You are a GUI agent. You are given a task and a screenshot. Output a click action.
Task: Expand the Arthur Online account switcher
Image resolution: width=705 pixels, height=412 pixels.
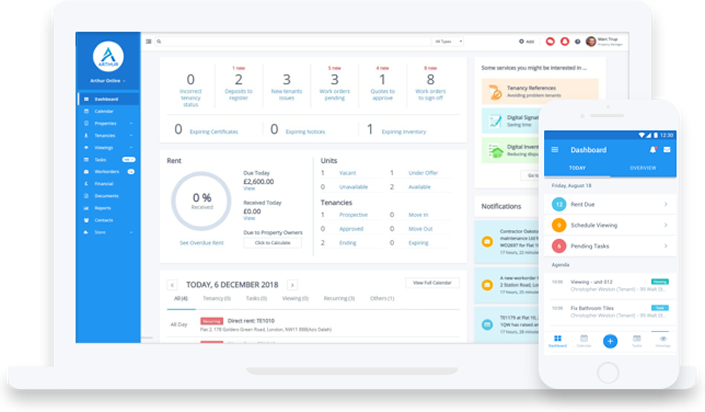tap(107, 83)
